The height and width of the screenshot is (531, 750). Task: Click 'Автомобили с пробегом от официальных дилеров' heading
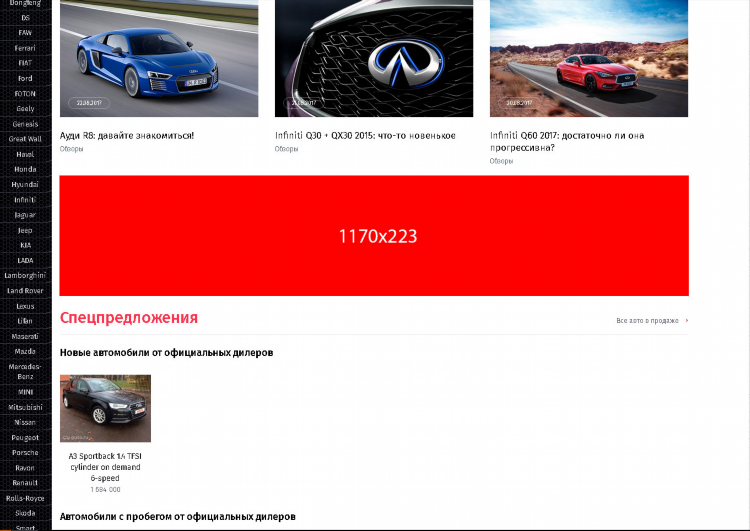177,517
